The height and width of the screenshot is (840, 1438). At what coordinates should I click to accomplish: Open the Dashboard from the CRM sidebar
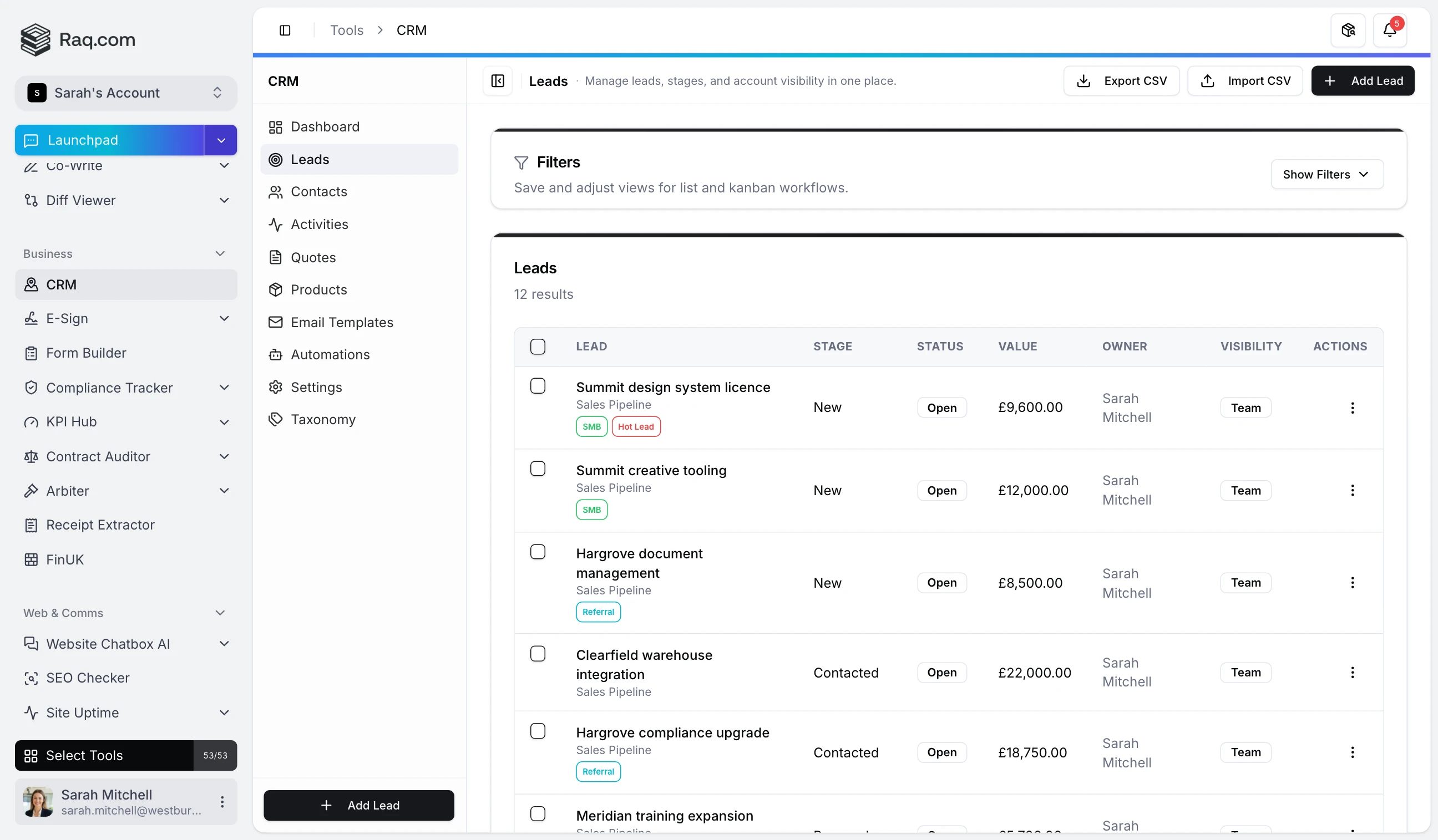click(325, 126)
